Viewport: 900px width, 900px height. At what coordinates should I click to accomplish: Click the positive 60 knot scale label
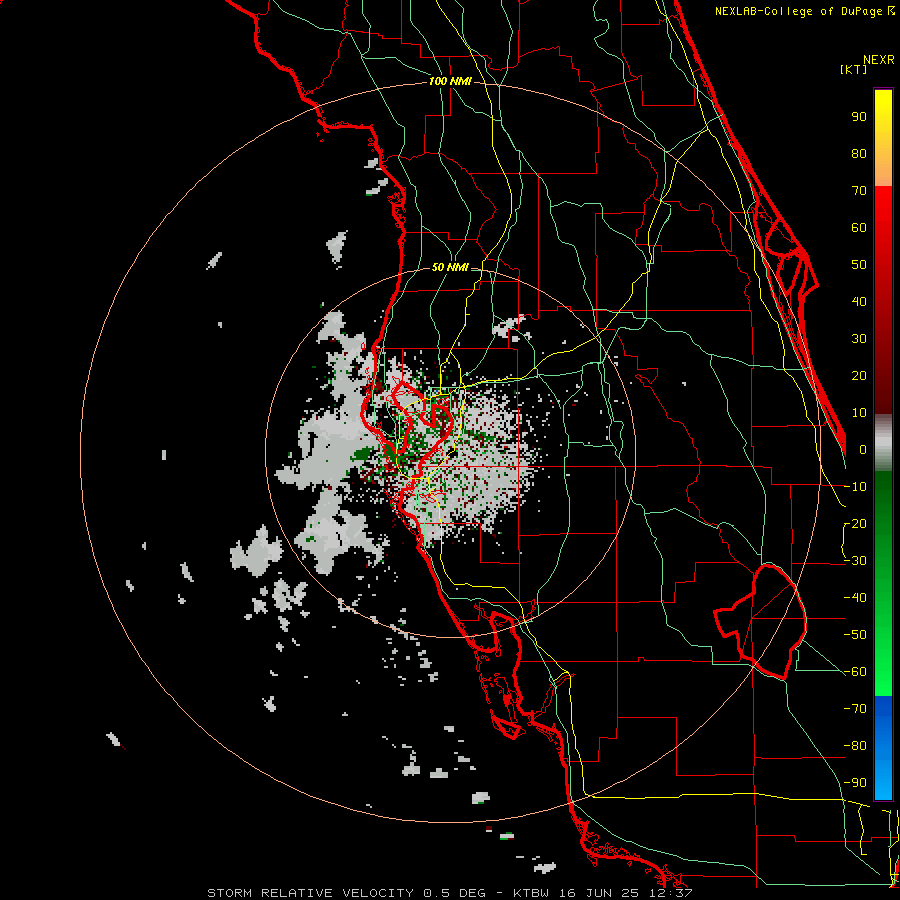pos(859,228)
